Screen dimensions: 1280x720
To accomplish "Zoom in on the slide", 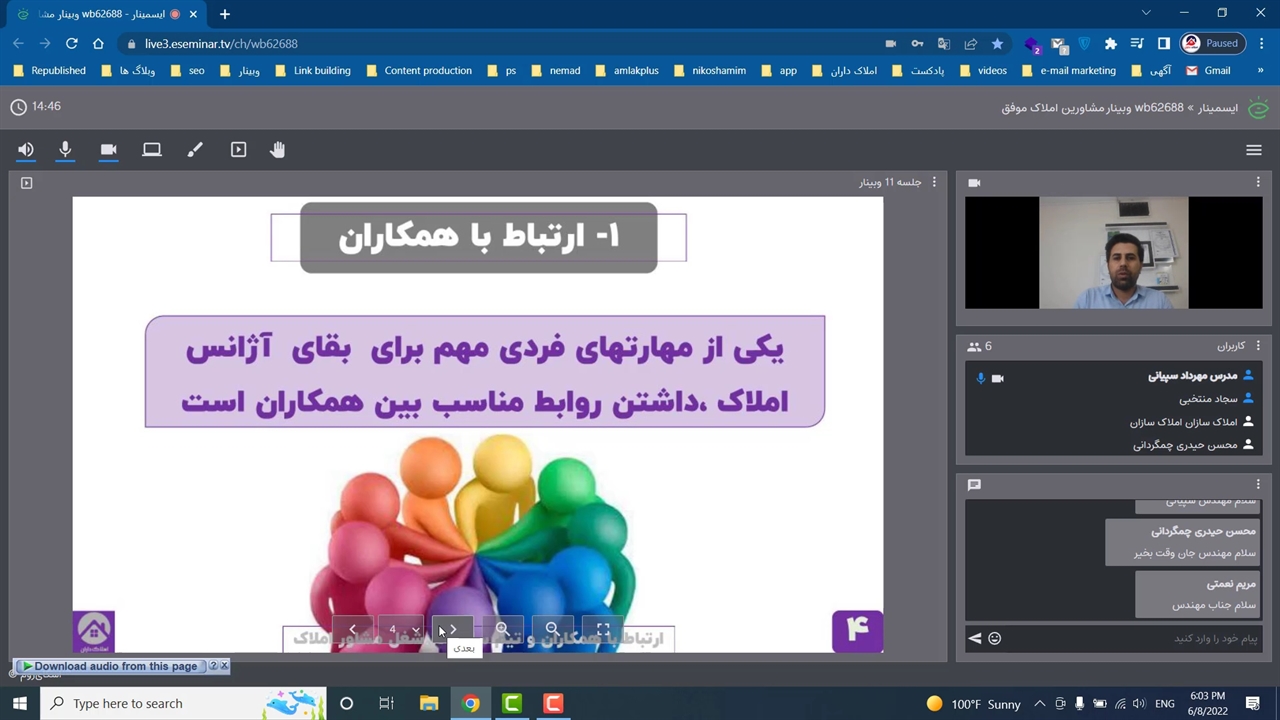I will click(502, 629).
